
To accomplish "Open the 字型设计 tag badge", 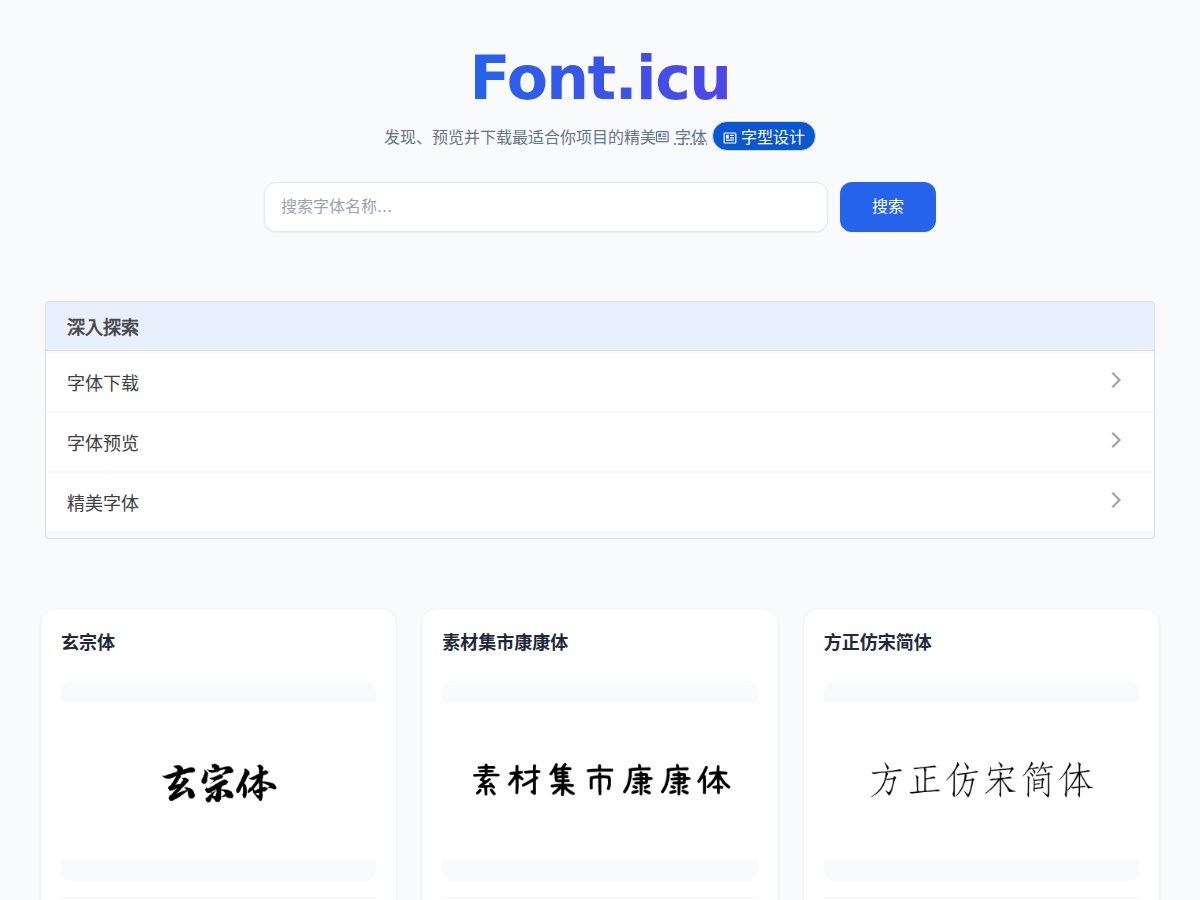I will [764, 137].
